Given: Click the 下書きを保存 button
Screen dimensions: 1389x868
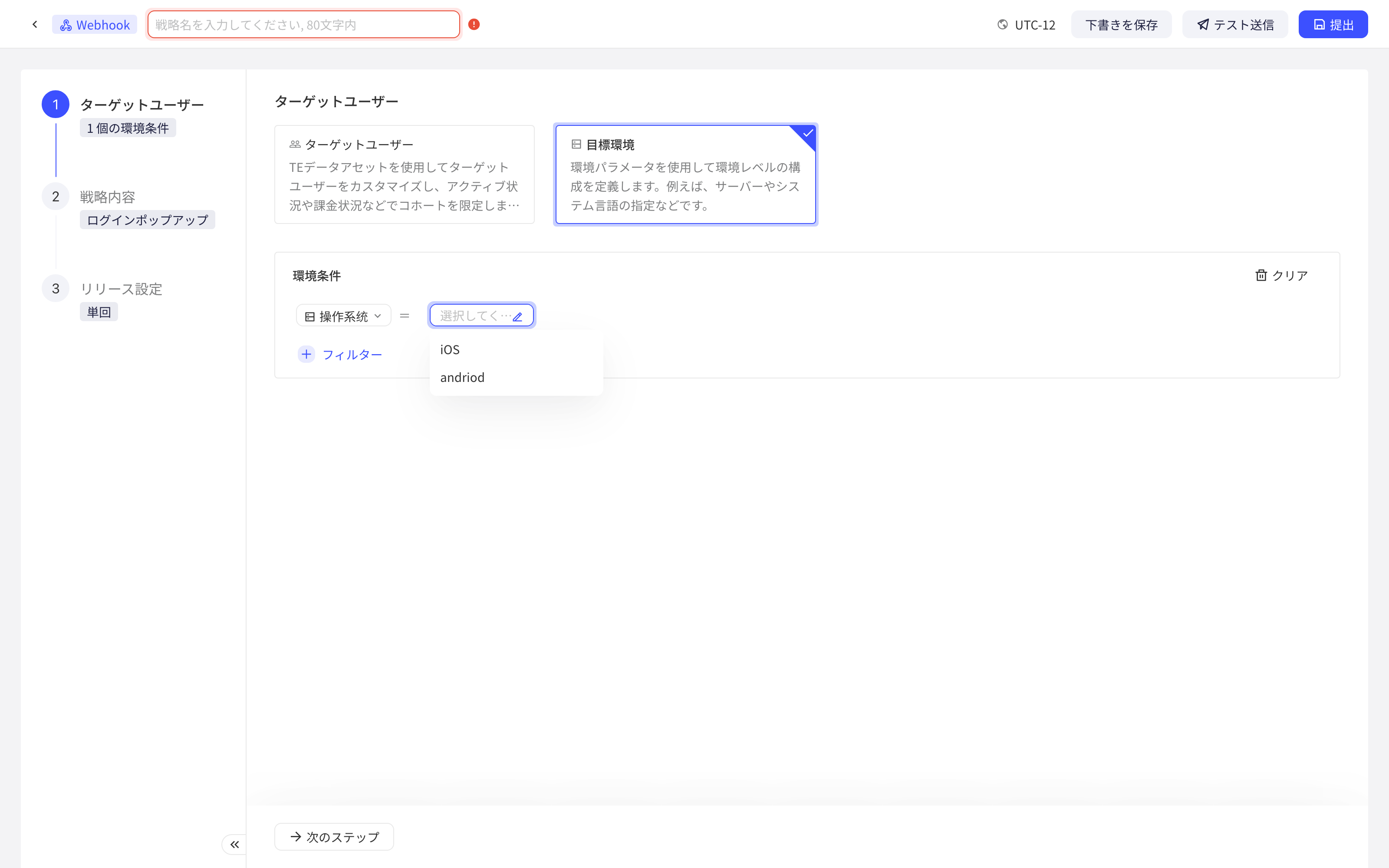Looking at the screenshot, I should click(x=1121, y=25).
